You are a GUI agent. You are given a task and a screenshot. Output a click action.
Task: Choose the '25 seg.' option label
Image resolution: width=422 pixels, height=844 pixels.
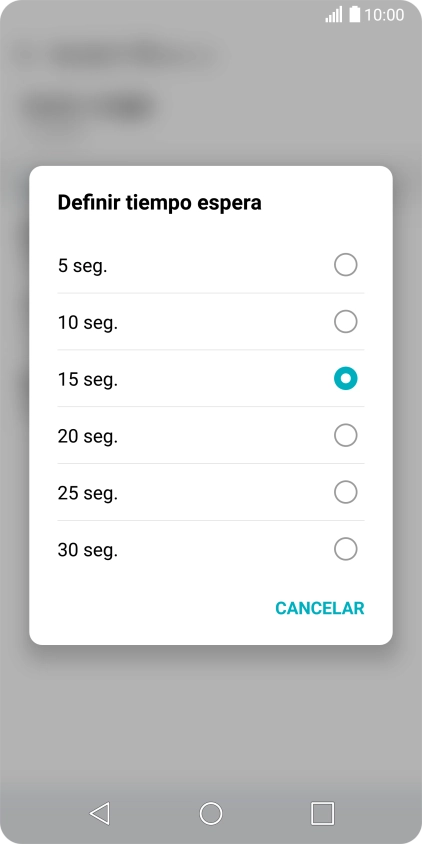88,494
